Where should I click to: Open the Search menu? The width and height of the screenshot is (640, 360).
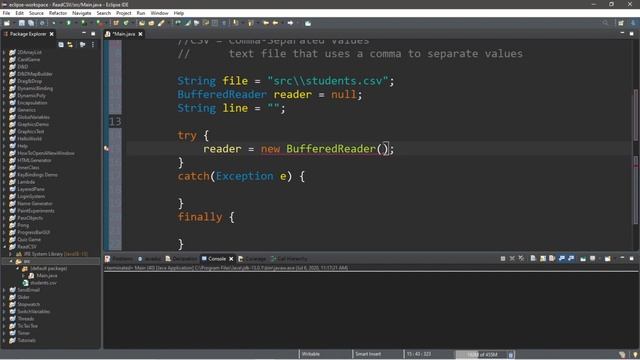tap(104, 13)
